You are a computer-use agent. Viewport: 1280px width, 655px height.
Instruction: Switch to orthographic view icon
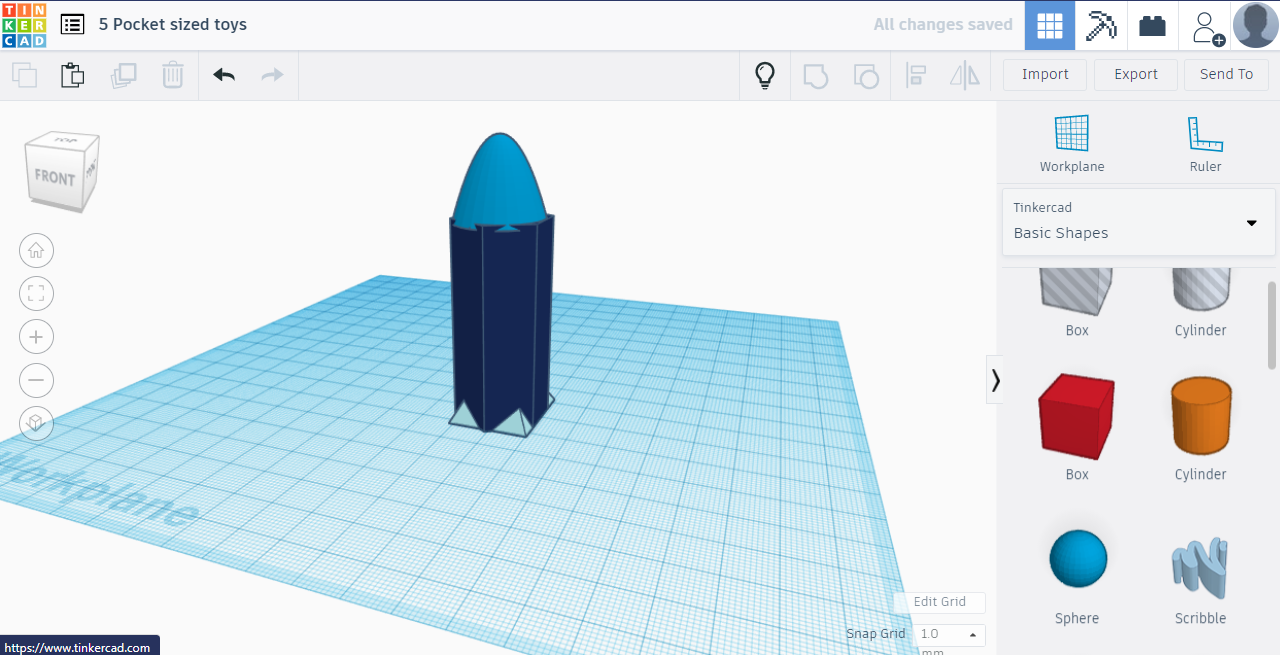click(36, 423)
